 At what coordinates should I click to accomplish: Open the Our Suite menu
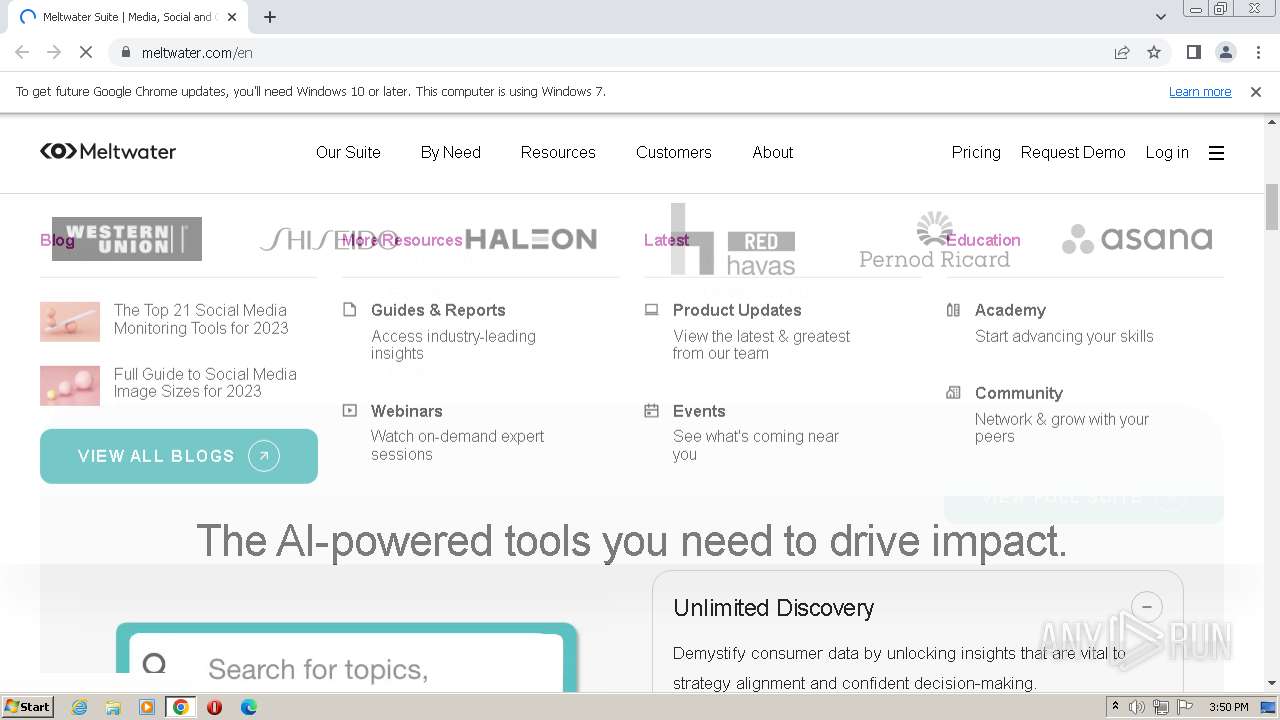coord(348,152)
